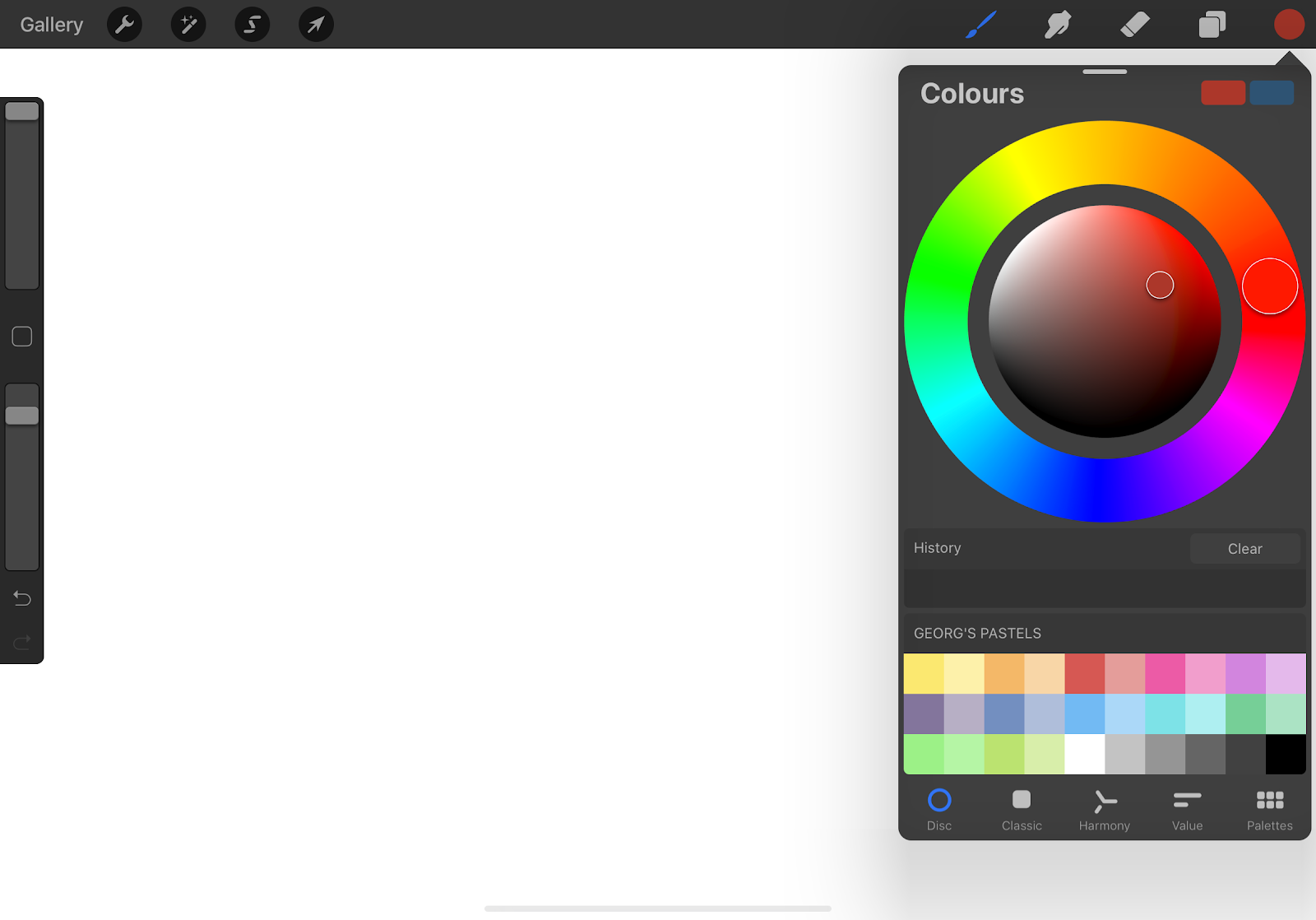This screenshot has height=920, width=1316.
Task: Pick the red swatch in Georg's Pastels
Action: click(1085, 674)
